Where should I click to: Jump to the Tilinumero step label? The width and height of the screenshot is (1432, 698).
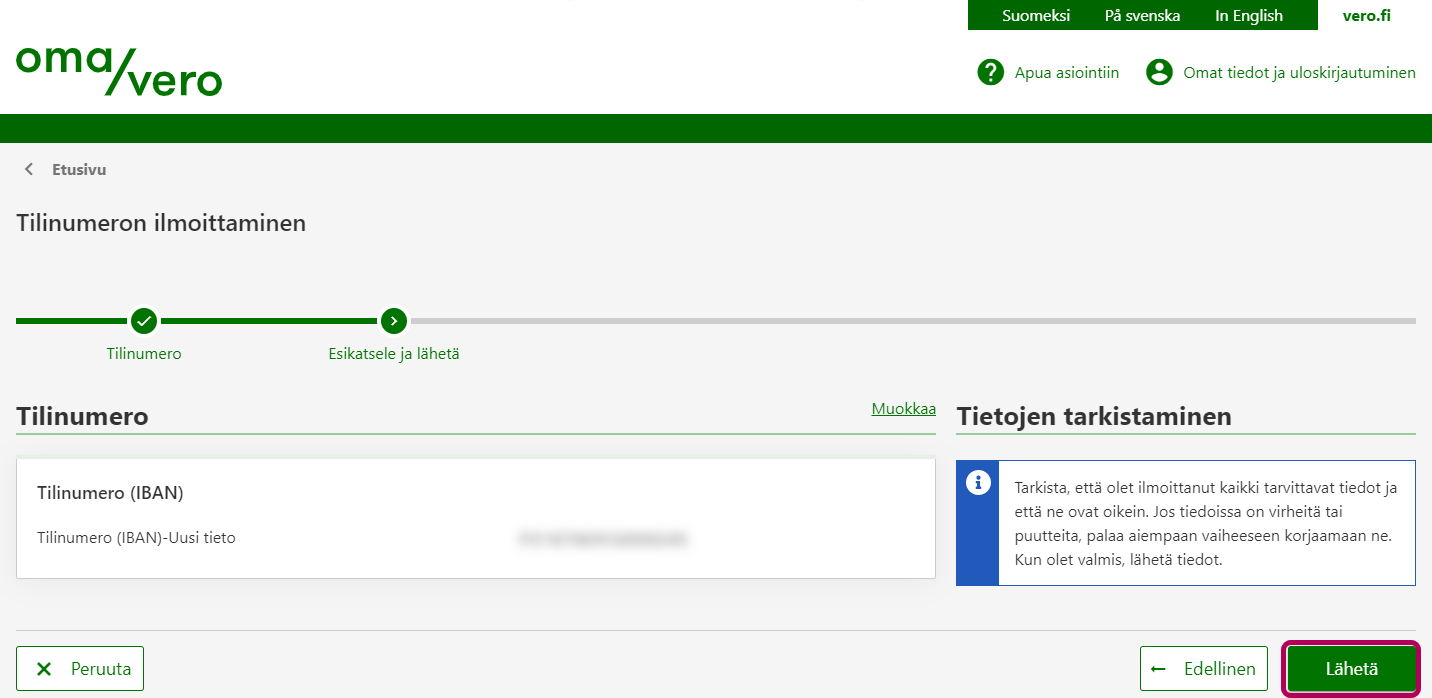[x=144, y=353]
